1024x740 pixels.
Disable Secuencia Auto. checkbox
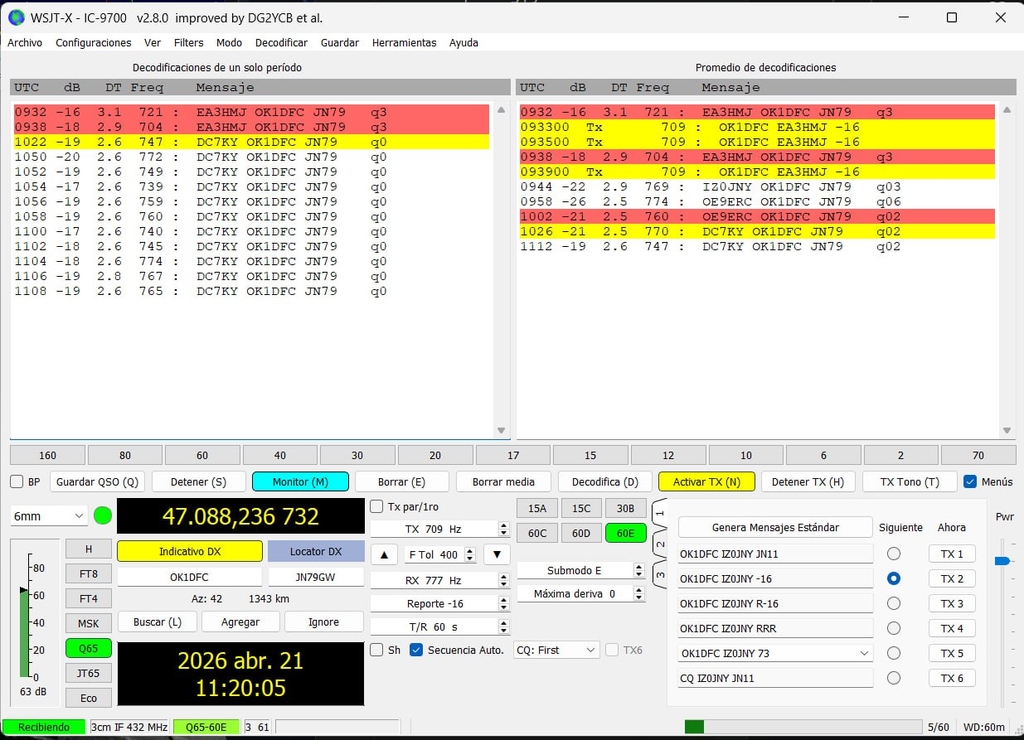tap(416, 650)
